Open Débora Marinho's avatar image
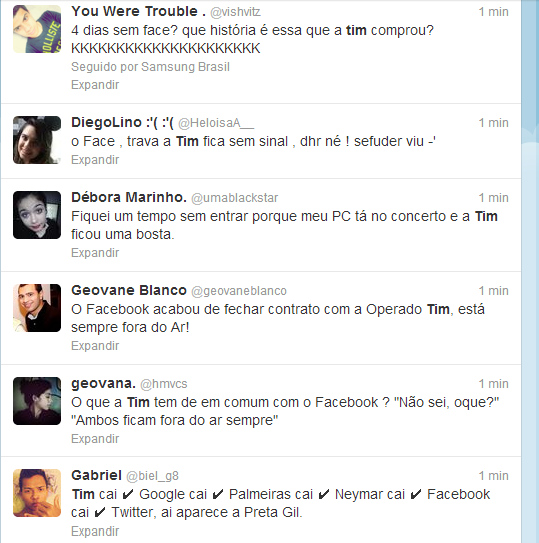The image size is (539, 543). (37, 215)
